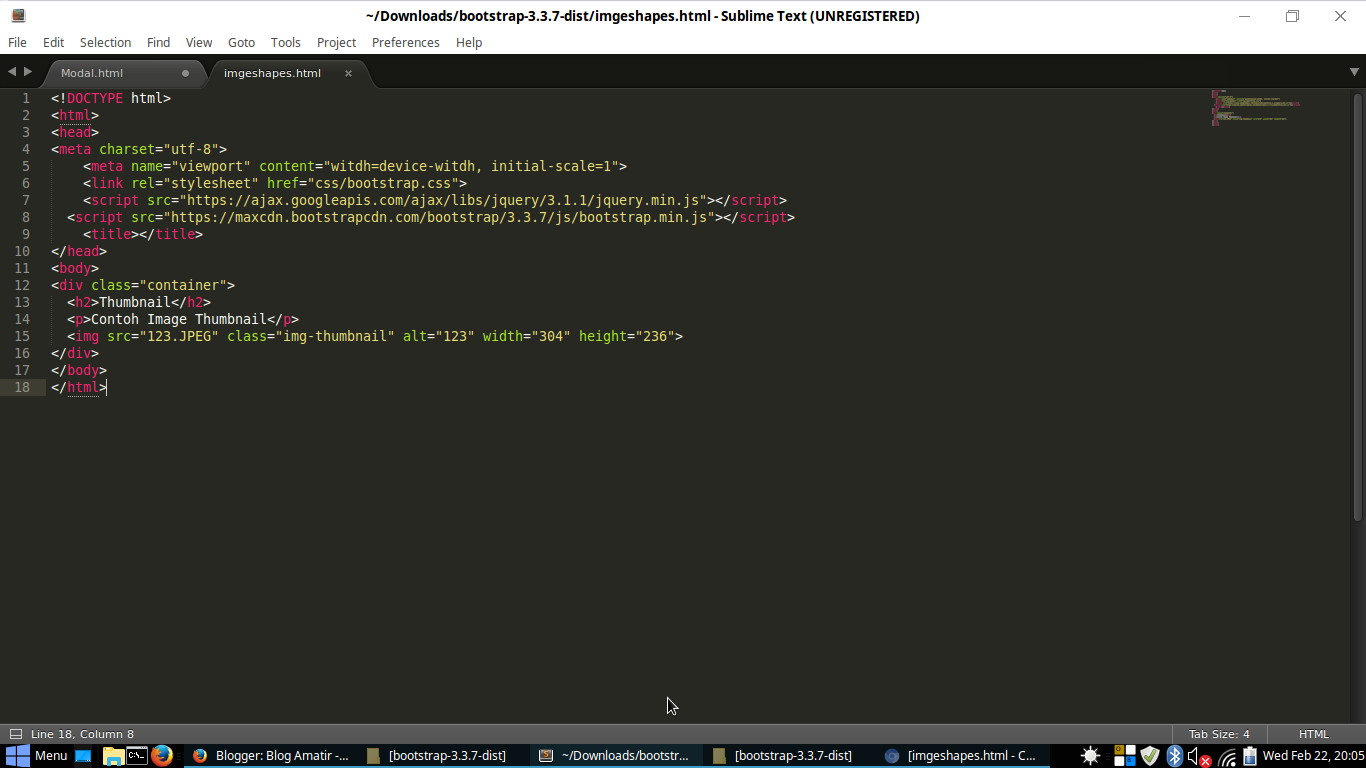Go to the previous tab with the left arrow
This screenshot has height=768, width=1366.
[12, 72]
